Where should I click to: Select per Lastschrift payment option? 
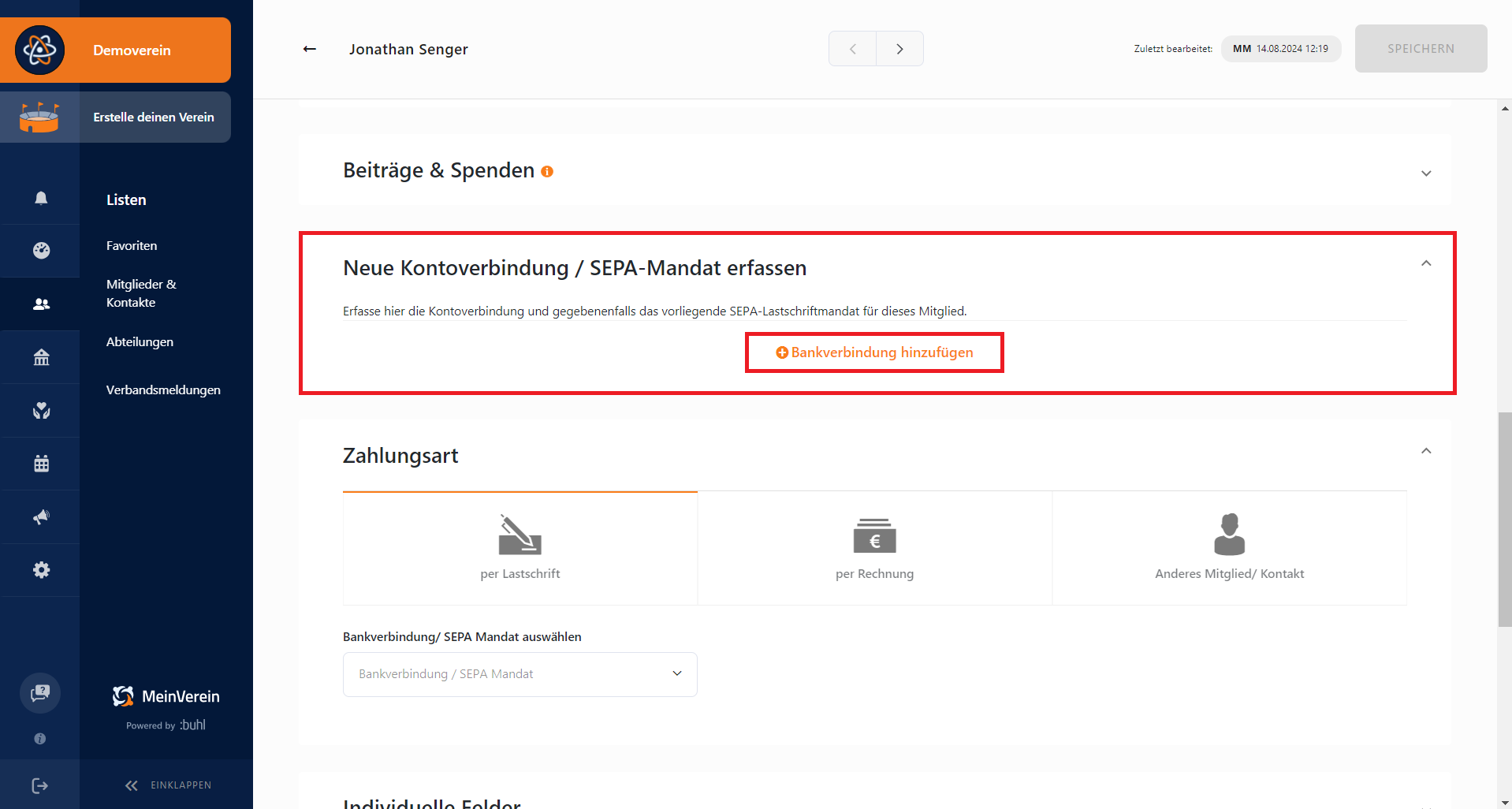(520, 548)
